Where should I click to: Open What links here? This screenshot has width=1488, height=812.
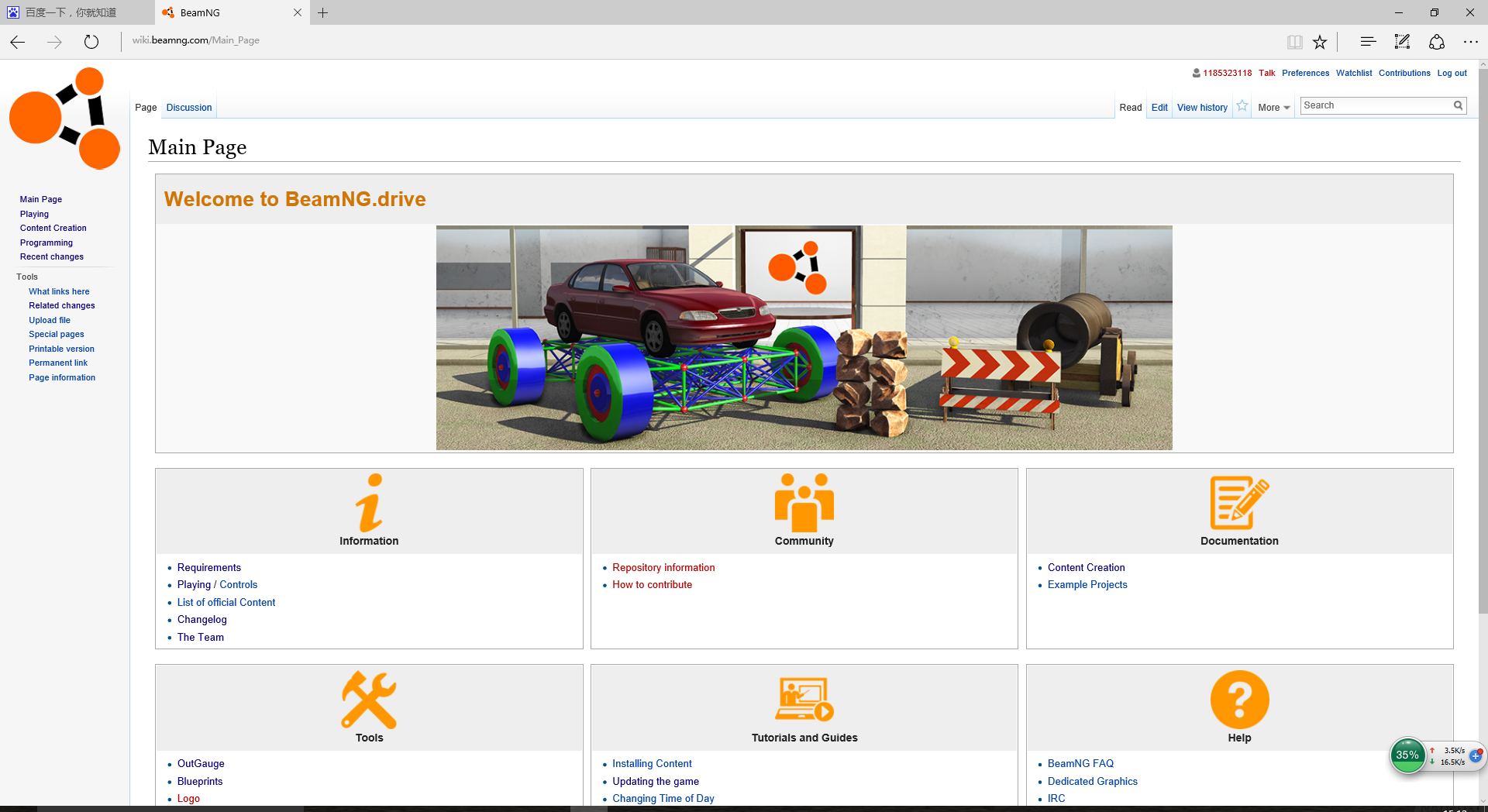(x=59, y=291)
